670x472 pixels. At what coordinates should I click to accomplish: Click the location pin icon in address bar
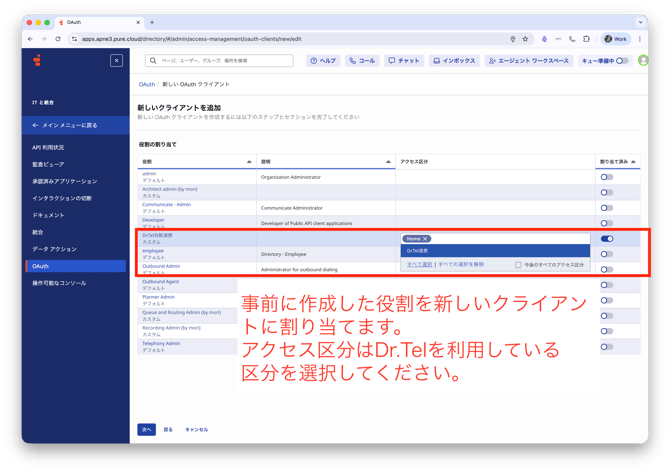pos(512,39)
